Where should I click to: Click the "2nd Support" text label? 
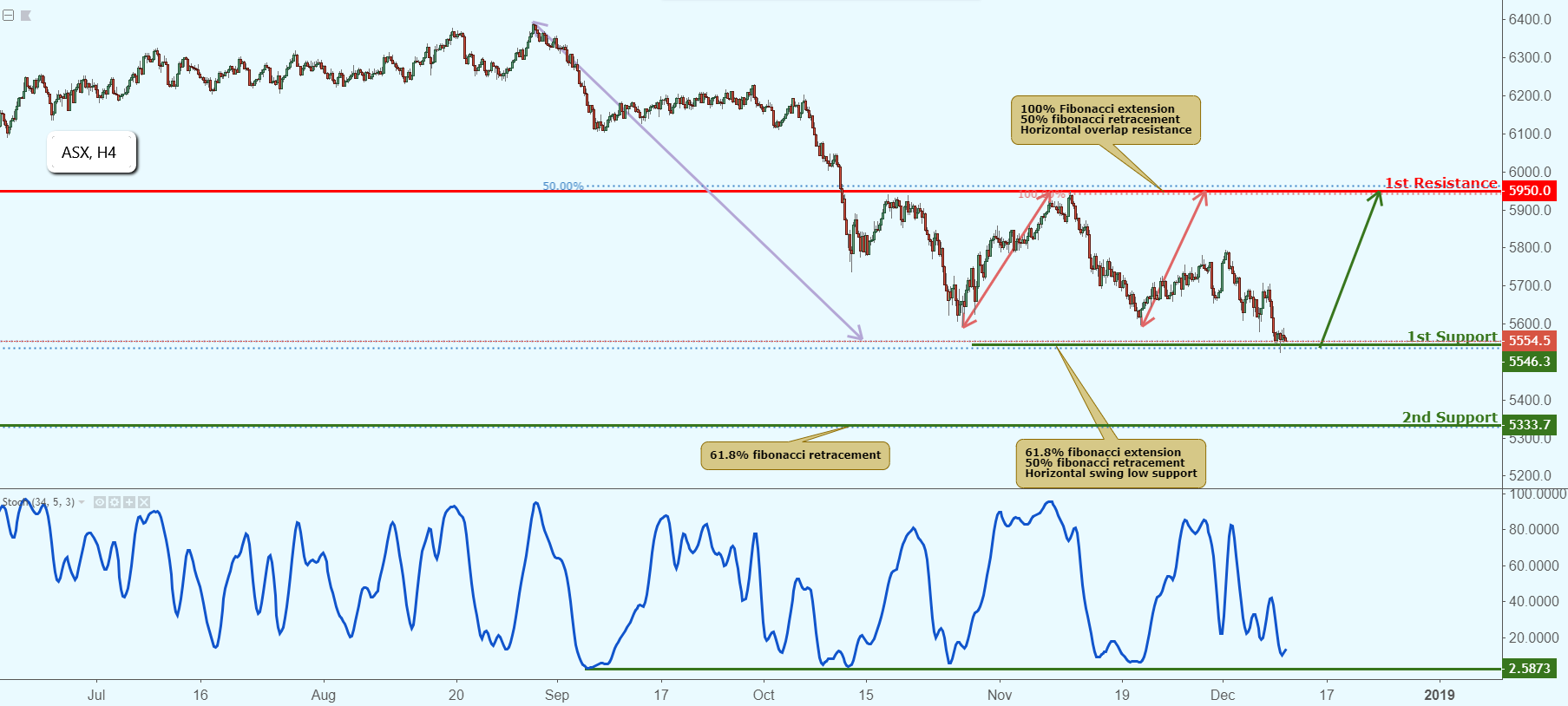click(1450, 417)
